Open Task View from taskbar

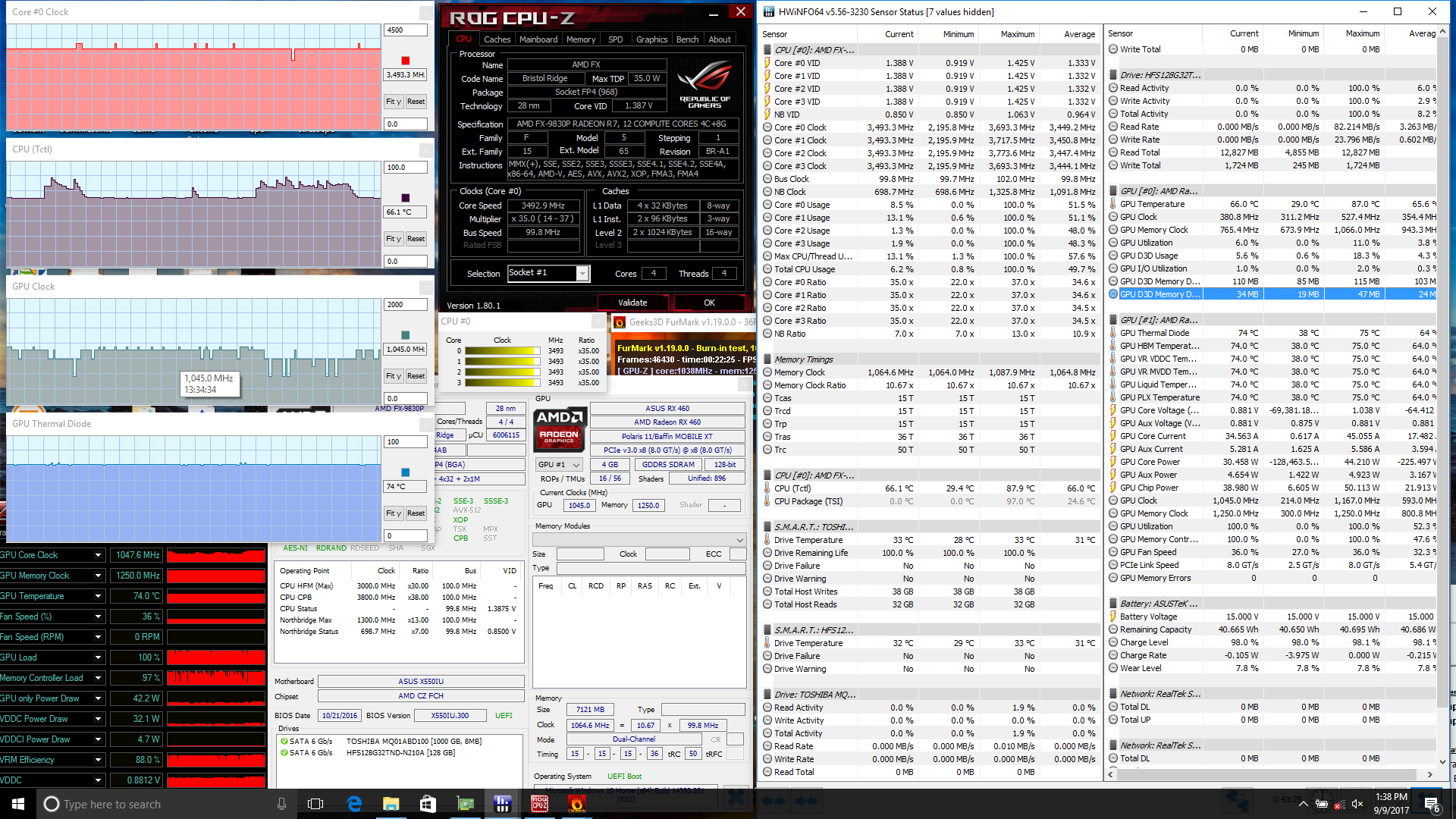coord(315,804)
